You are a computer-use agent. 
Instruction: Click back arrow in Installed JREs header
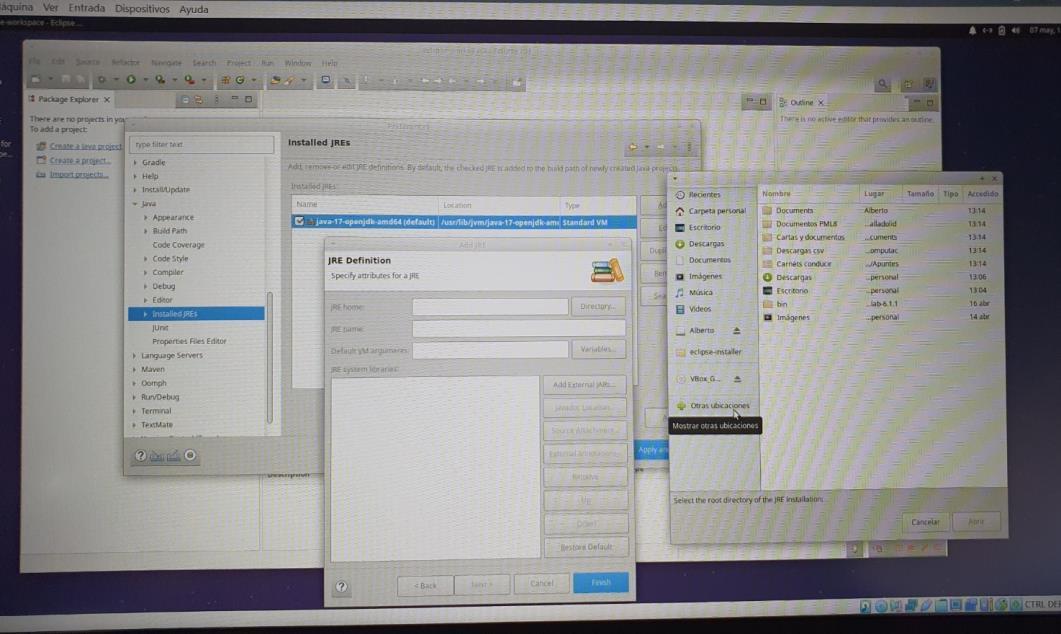click(x=633, y=146)
